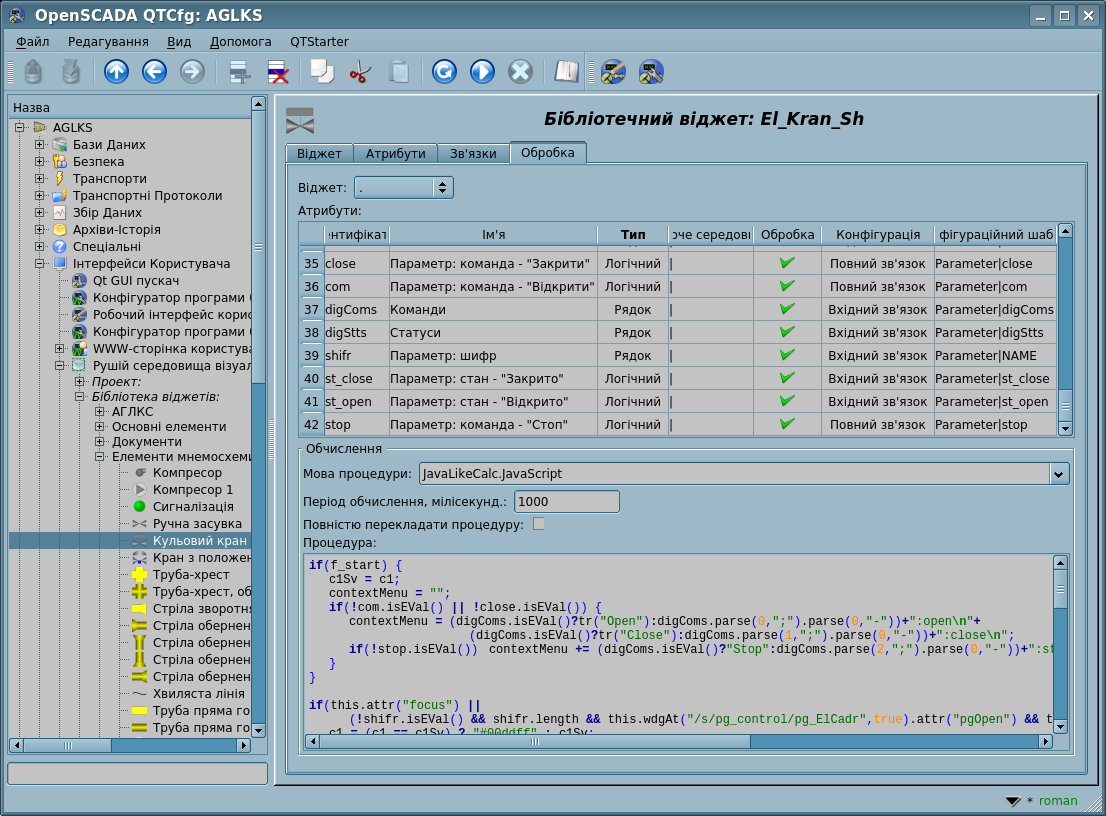1106x816 pixels.
Task: Collapse the Елементи мнемосхеми node
Action: click(99, 456)
